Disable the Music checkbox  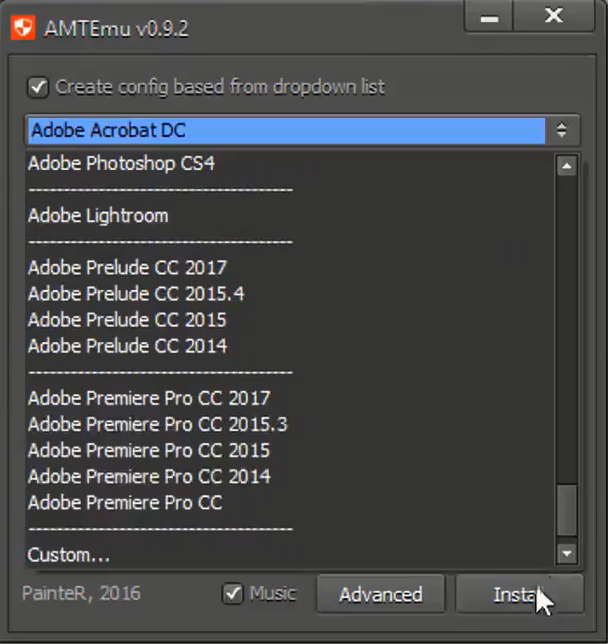click(x=233, y=594)
